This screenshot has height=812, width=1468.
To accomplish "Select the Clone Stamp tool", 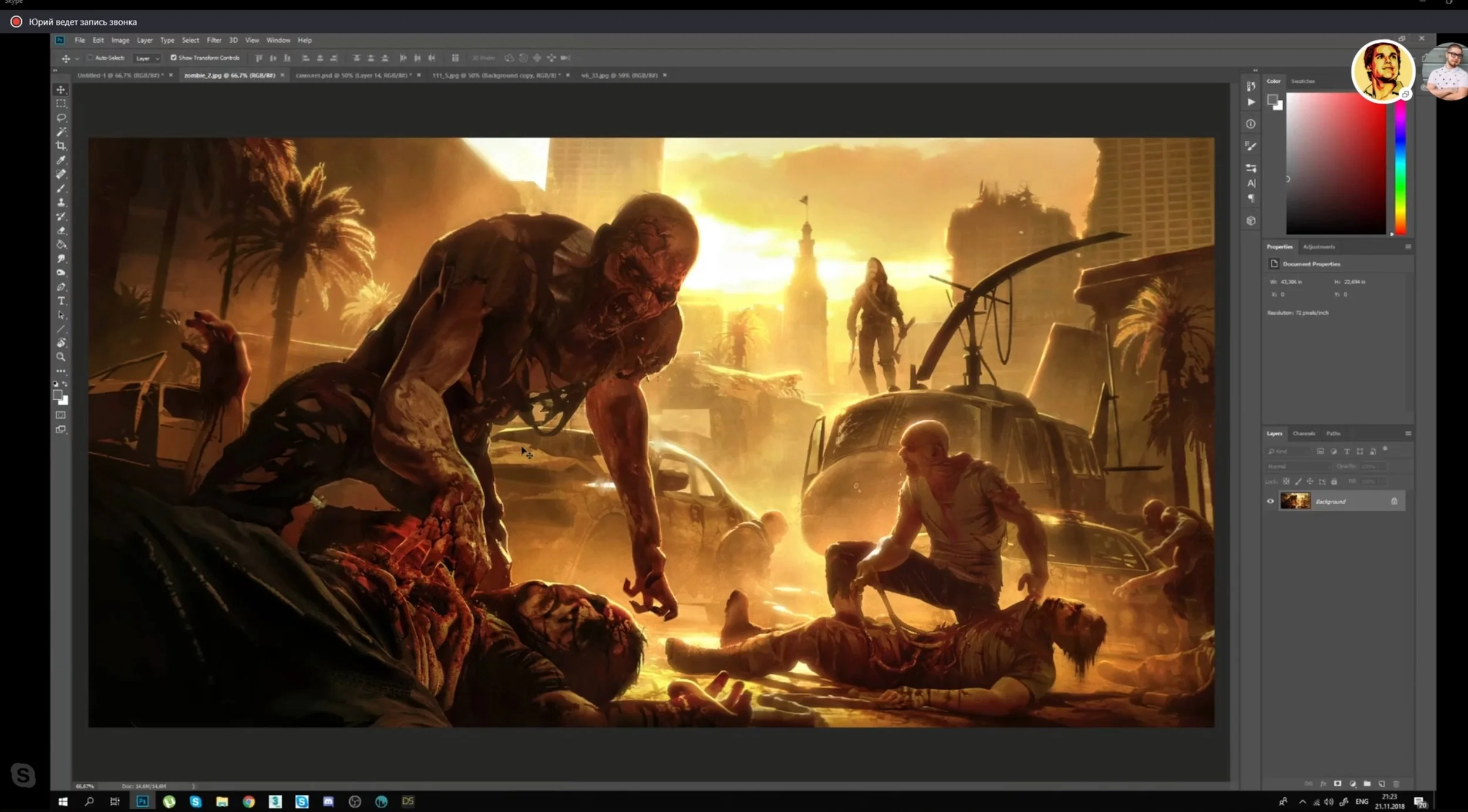I will coord(61,202).
